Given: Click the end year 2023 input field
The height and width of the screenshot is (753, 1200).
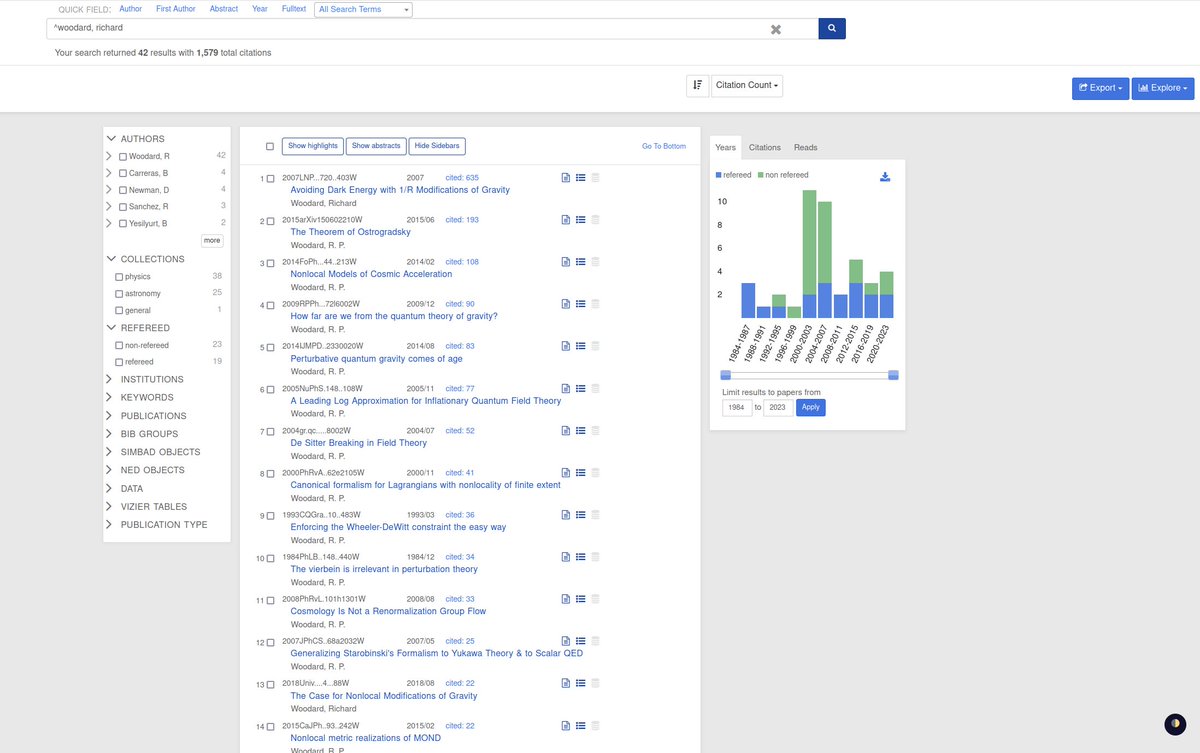Looking at the screenshot, I should (x=778, y=407).
